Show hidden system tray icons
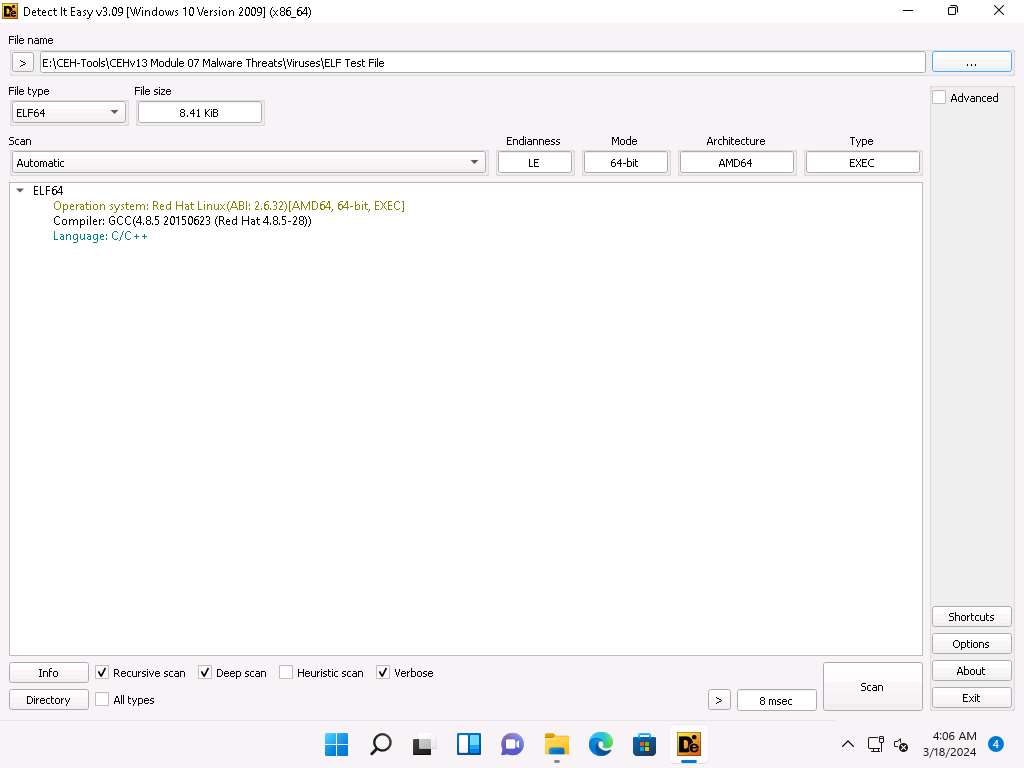The width and height of the screenshot is (1024, 768). coord(847,744)
